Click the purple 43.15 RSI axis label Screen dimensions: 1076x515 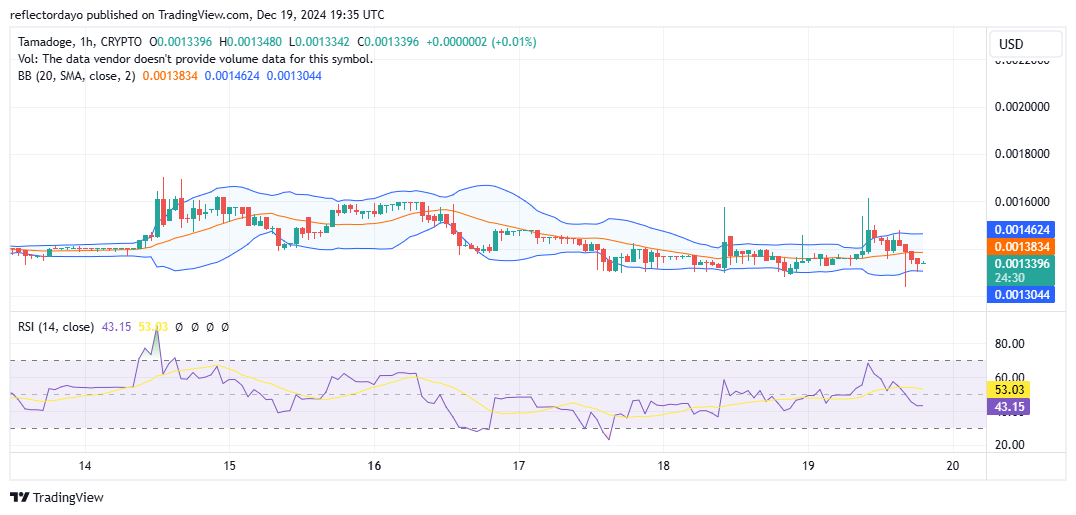tap(1007, 407)
